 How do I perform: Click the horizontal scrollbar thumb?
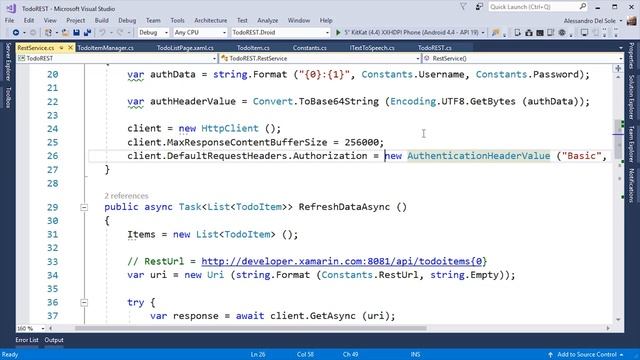(x=251, y=328)
